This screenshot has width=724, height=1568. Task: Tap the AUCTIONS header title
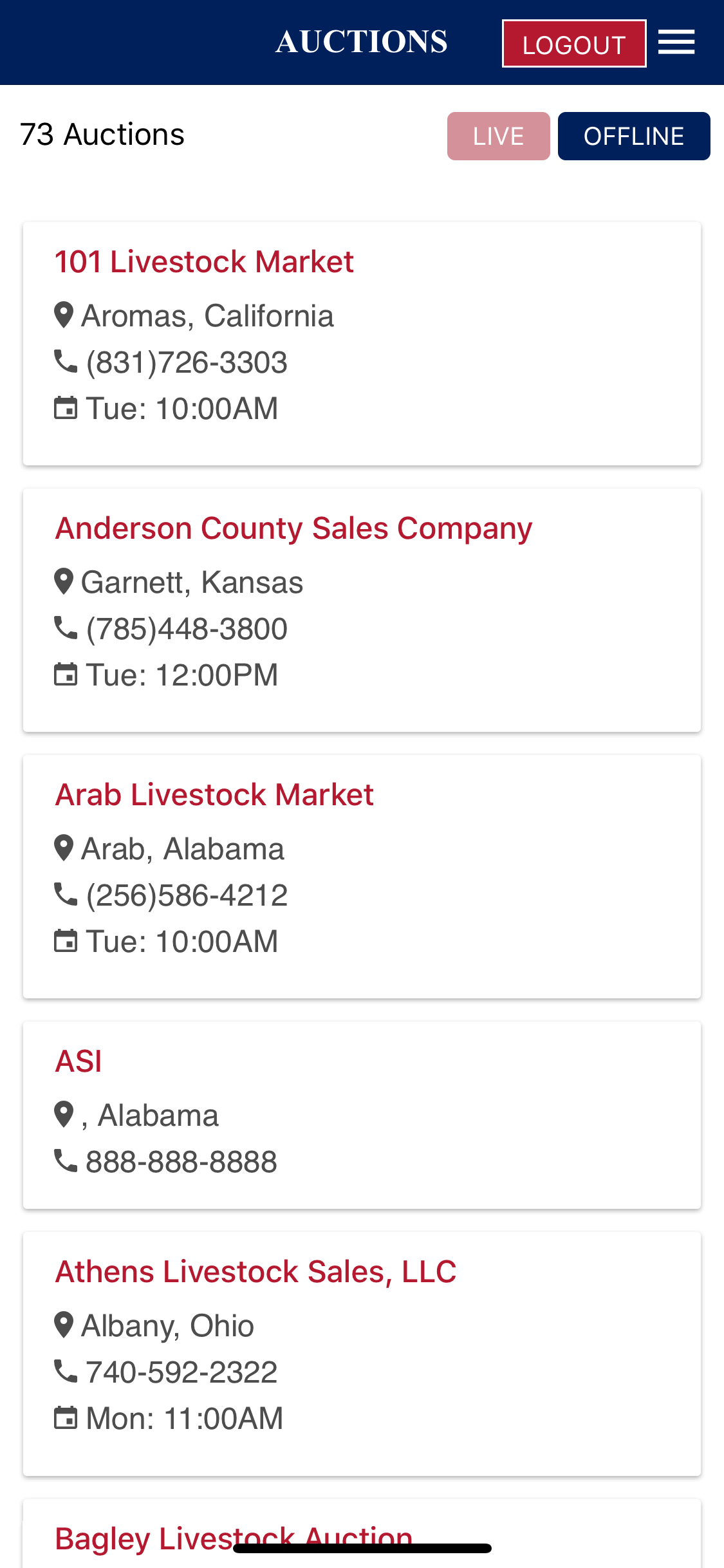(362, 42)
